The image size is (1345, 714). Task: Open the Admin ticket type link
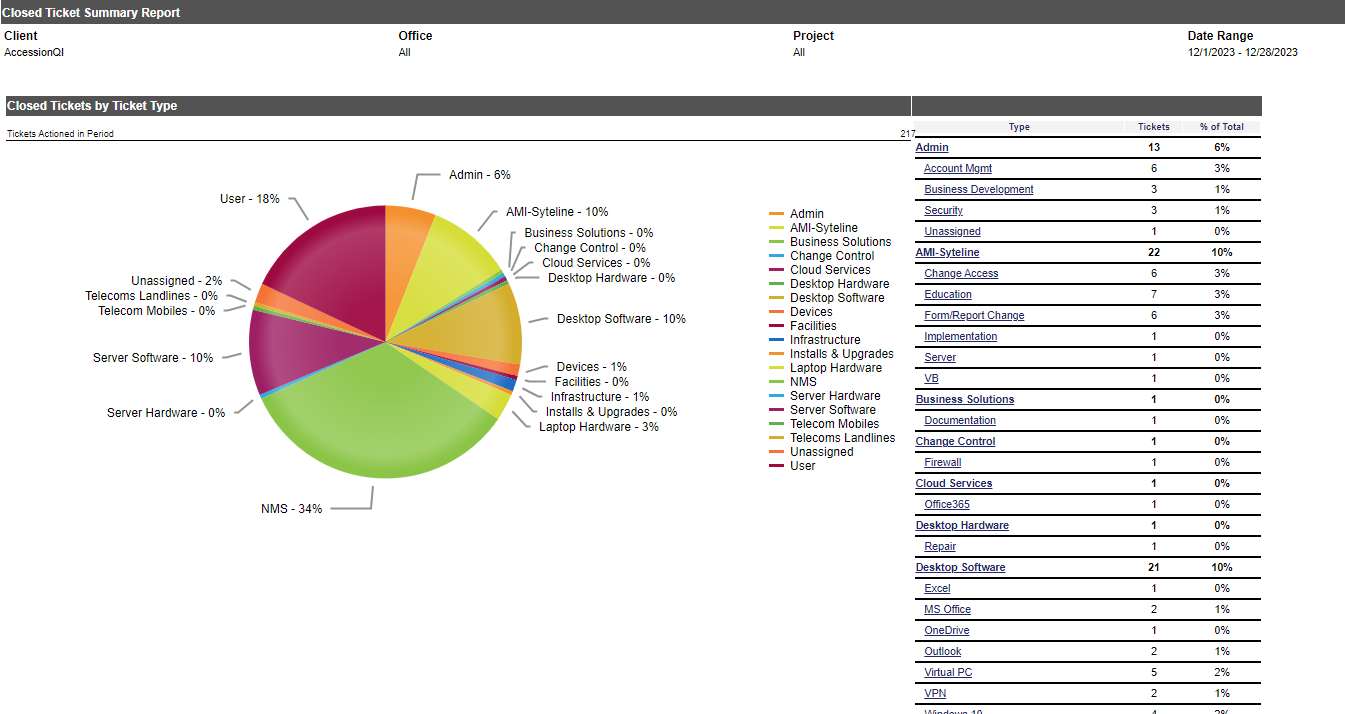(932, 147)
